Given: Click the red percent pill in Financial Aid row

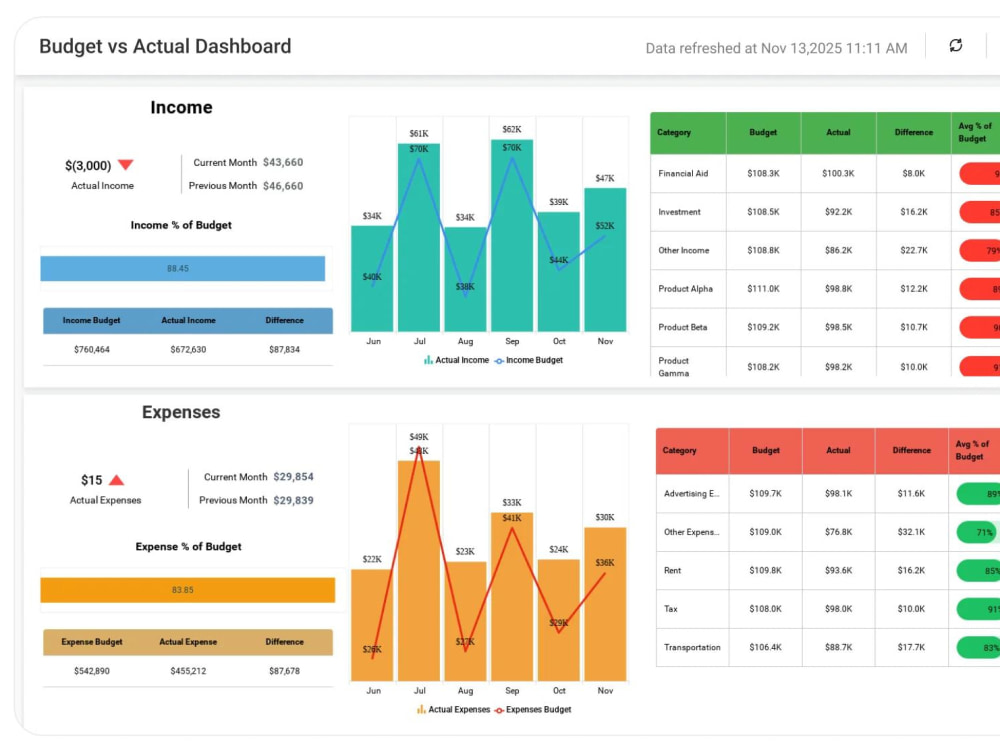Looking at the screenshot, I should (980, 173).
